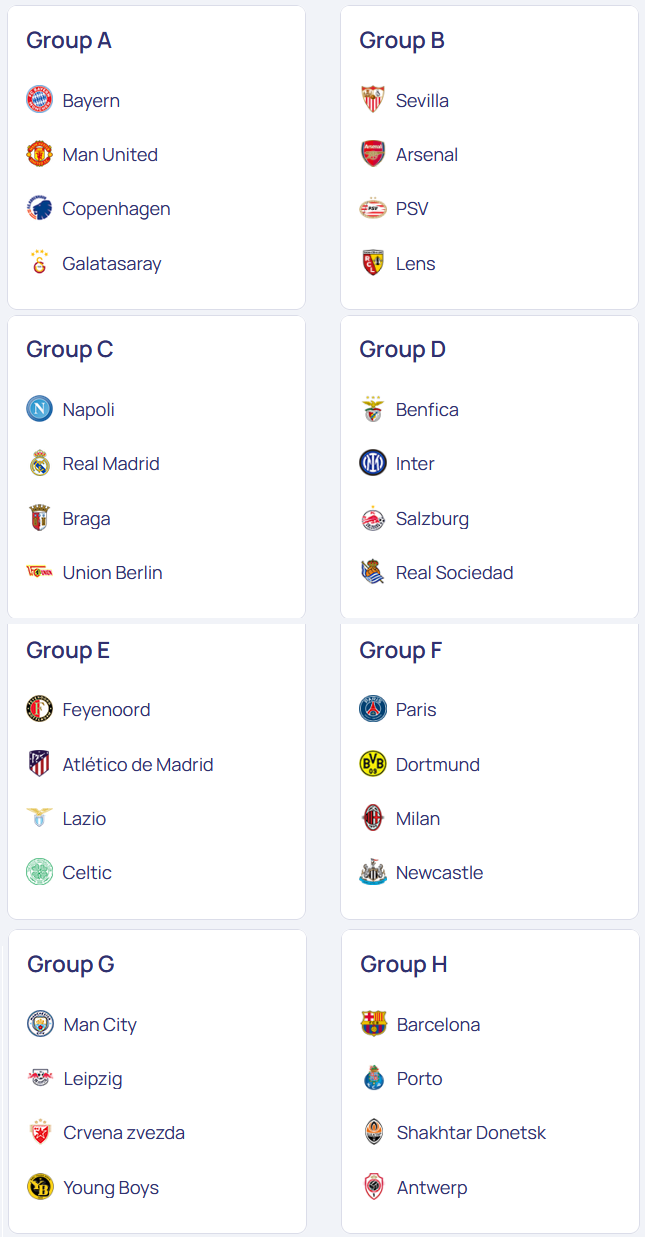The image size is (645, 1238).
Task: Select the Arsenal crest icon
Action: pyautogui.click(x=373, y=154)
